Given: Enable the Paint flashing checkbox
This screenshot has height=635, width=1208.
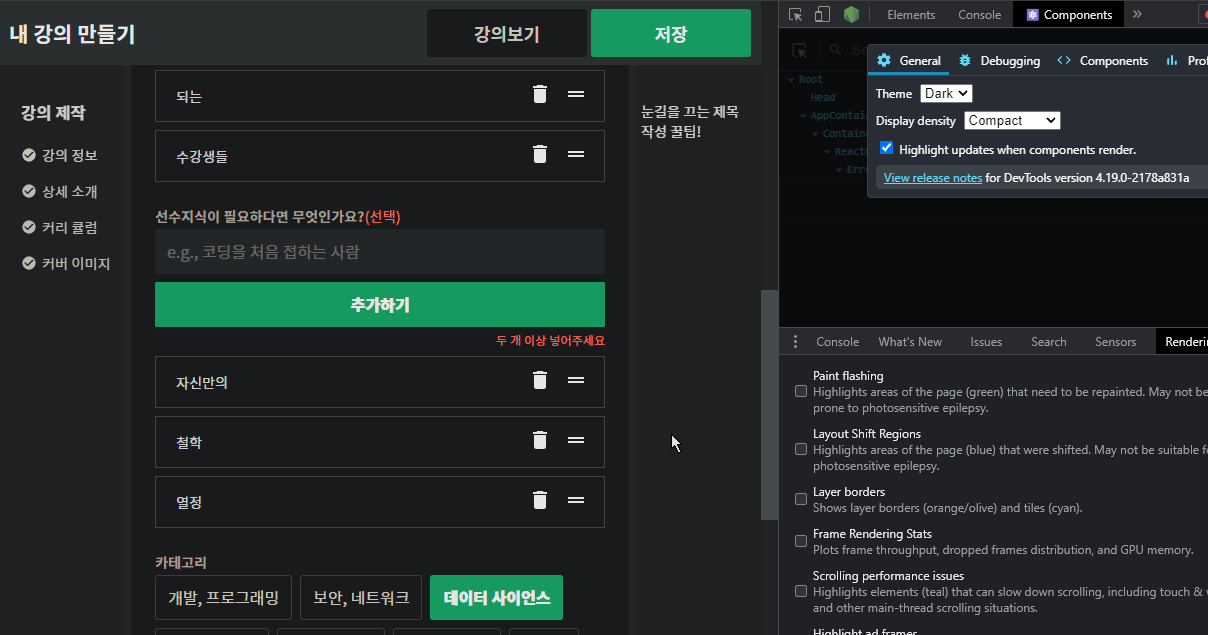Looking at the screenshot, I should point(801,391).
